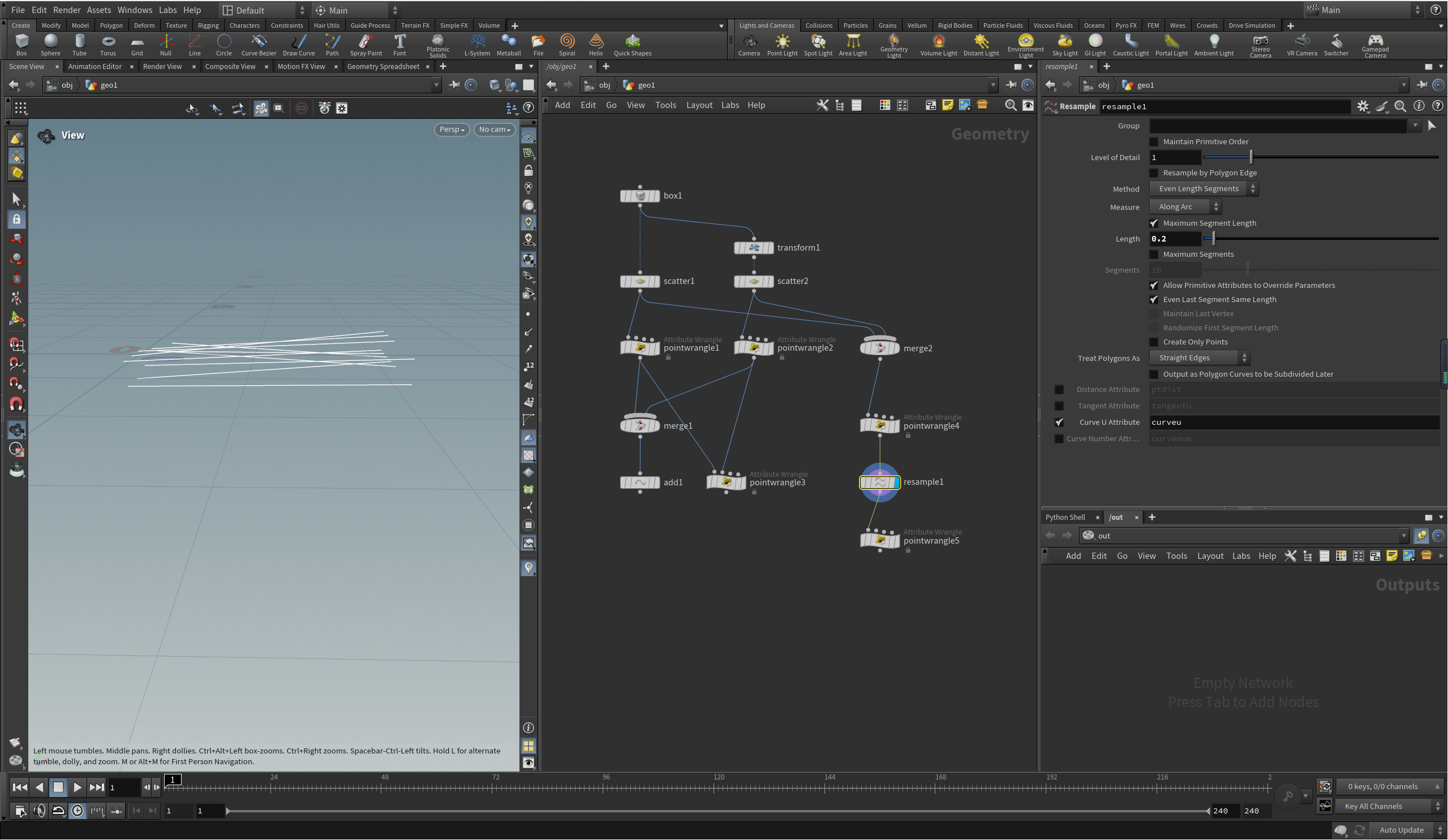Select the transform1 node
Viewport: 1448px width, 840px height.
[754, 248]
